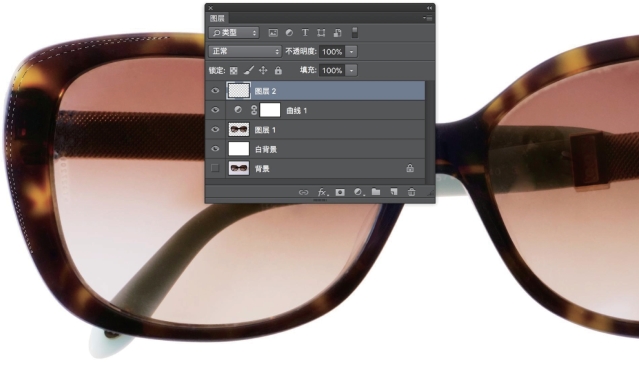Select the layer name 图层 2
Viewport: 639px width, 366px height.
tap(265, 91)
